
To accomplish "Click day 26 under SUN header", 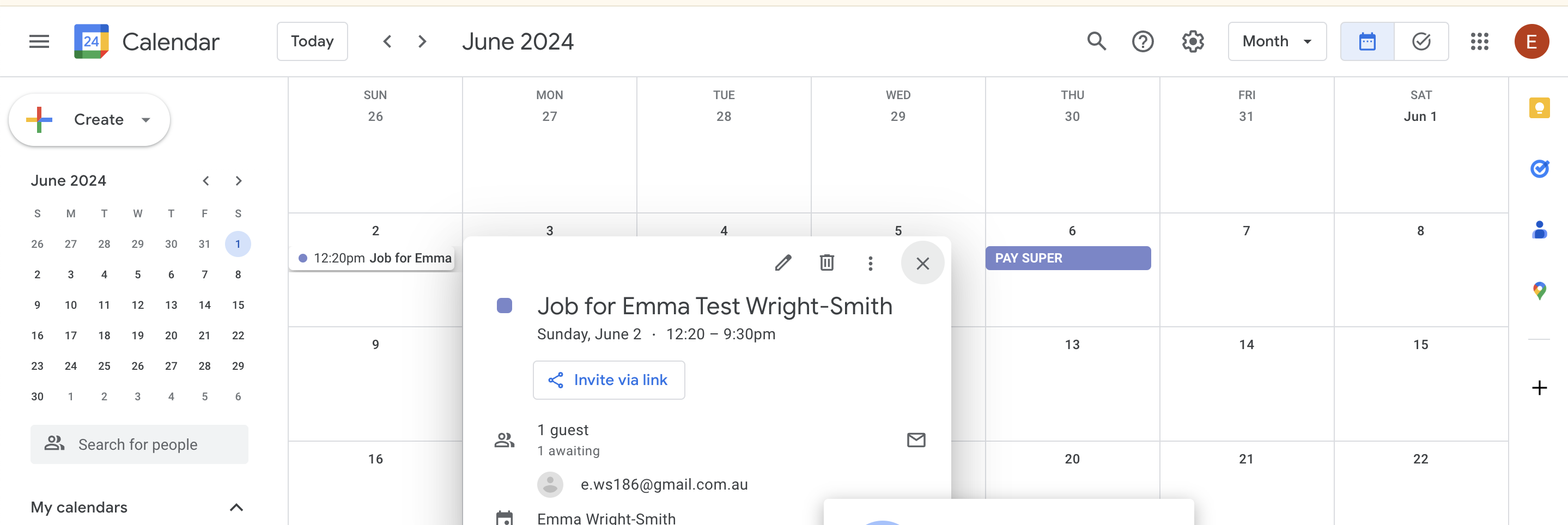I will [375, 116].
